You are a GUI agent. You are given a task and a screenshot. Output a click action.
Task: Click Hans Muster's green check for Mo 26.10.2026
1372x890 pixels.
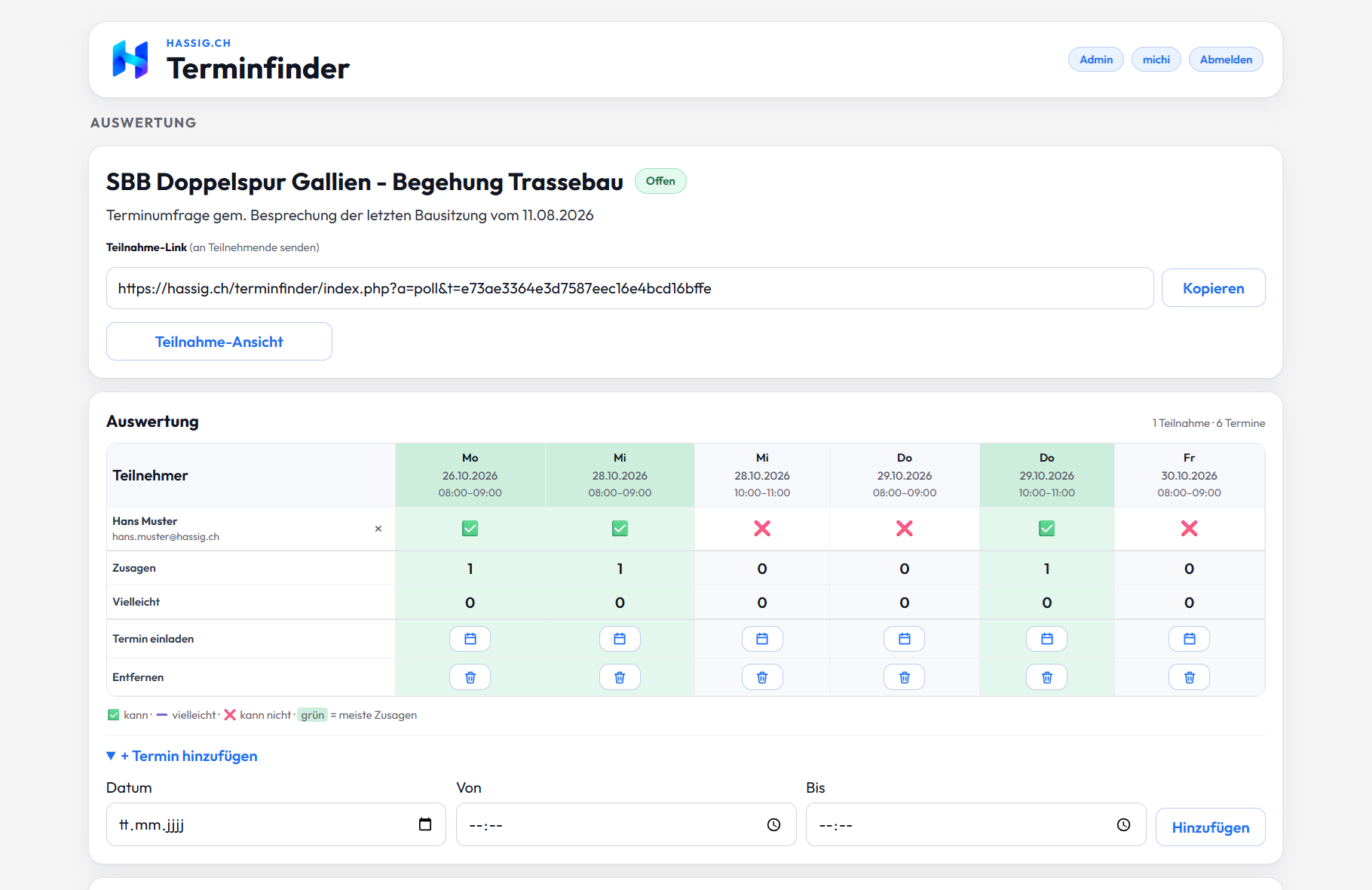click(x=470, y=529)
